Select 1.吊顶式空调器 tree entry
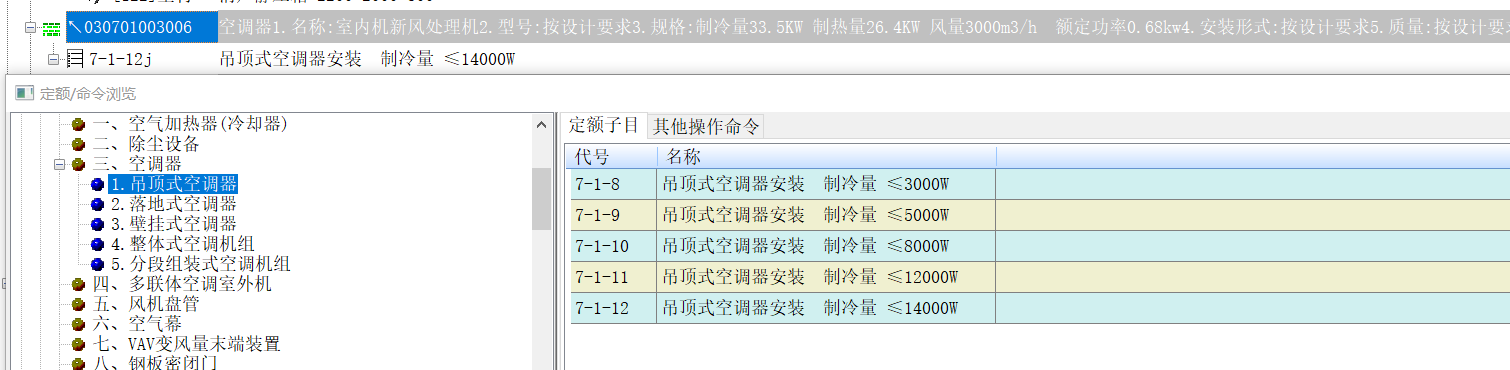Image resolution: width=1510 pixels, height=370 pixels. (x=173, y=184)
